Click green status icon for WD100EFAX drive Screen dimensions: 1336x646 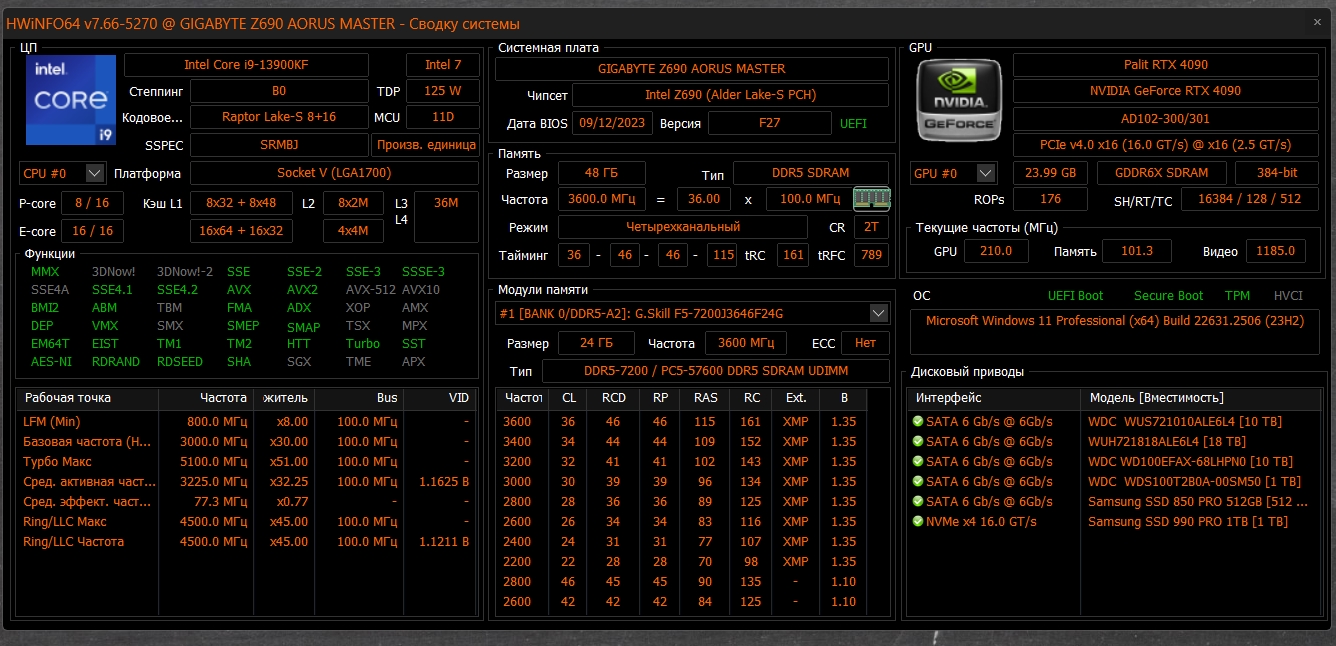click(917, 462)
